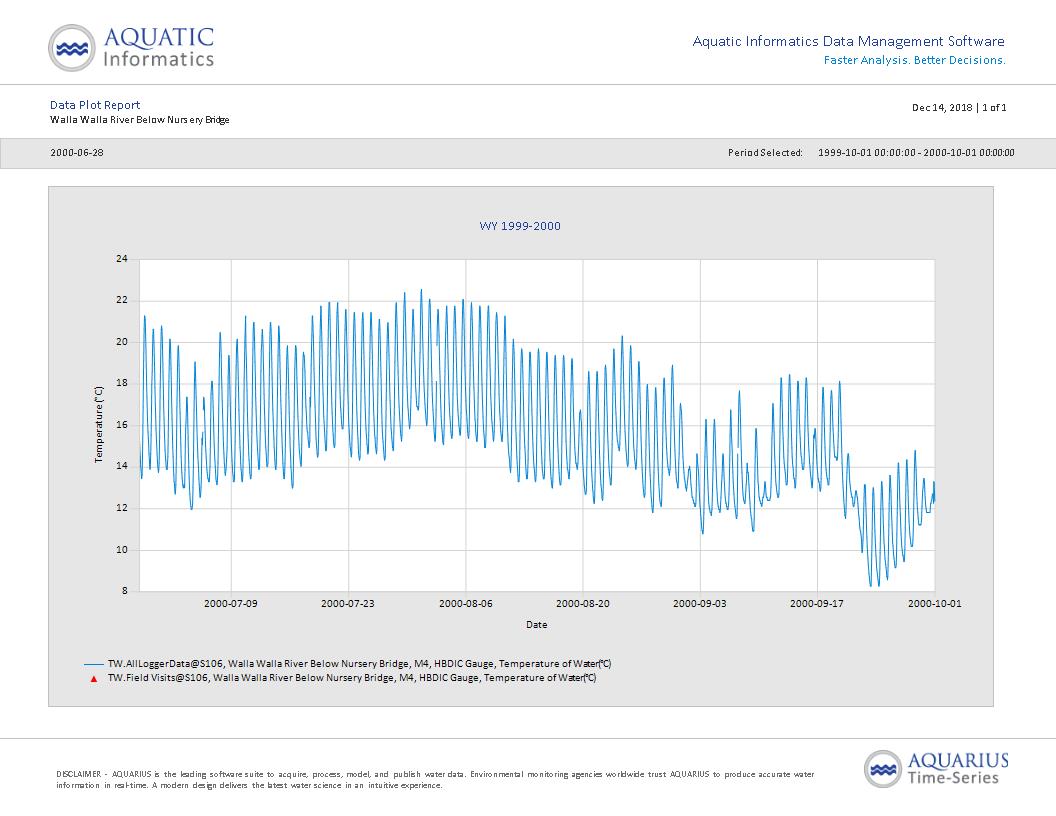
Task: Click 'Aquatic Informatics Data Management Software' header
Action: tap(849, 42)
